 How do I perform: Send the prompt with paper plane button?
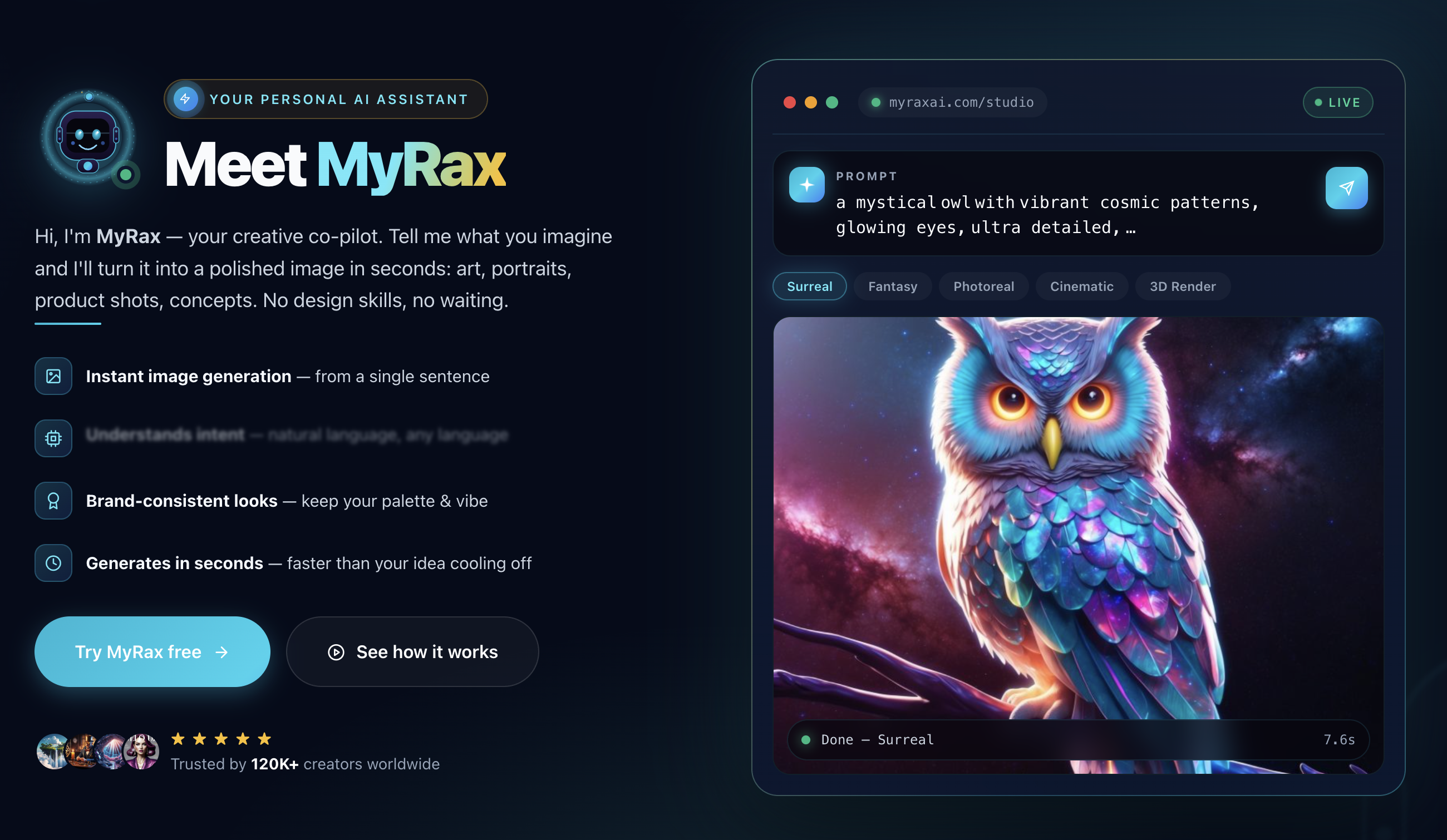(x=1346, y=188)
